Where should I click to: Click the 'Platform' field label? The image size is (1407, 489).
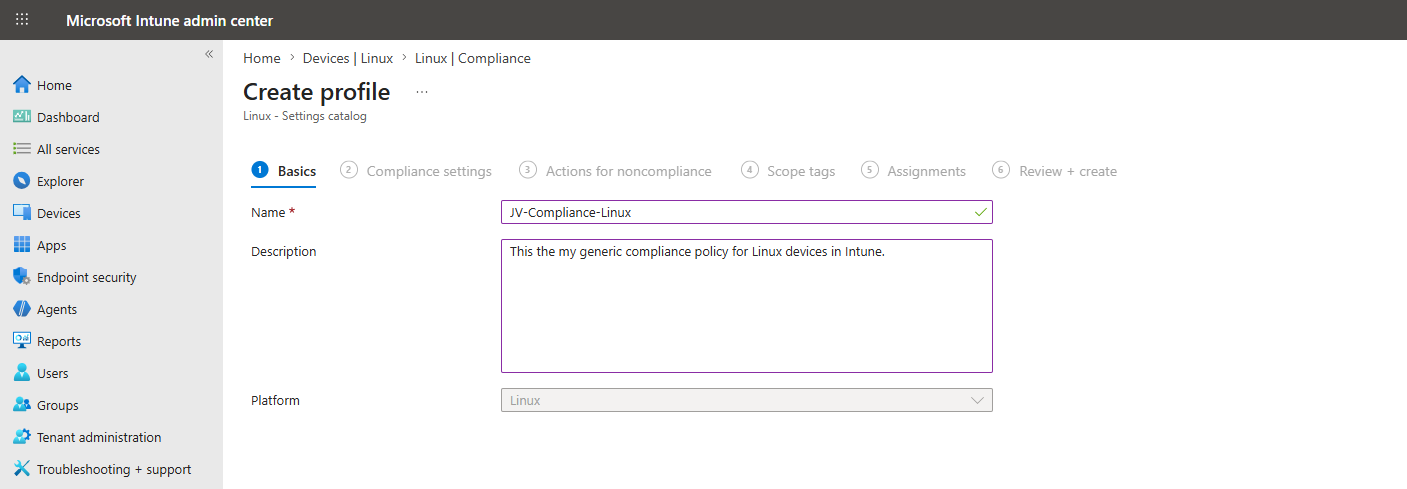click(x=275, y=400)
